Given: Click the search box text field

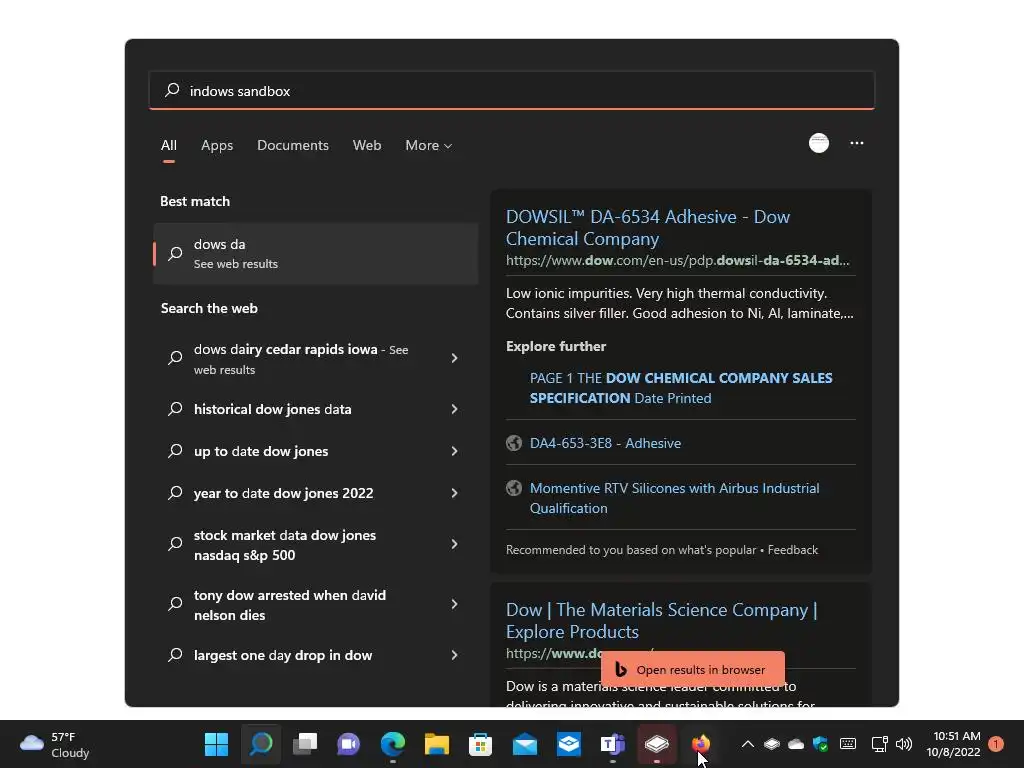Looking at the screenshot, I should click(x=512, y=91).
